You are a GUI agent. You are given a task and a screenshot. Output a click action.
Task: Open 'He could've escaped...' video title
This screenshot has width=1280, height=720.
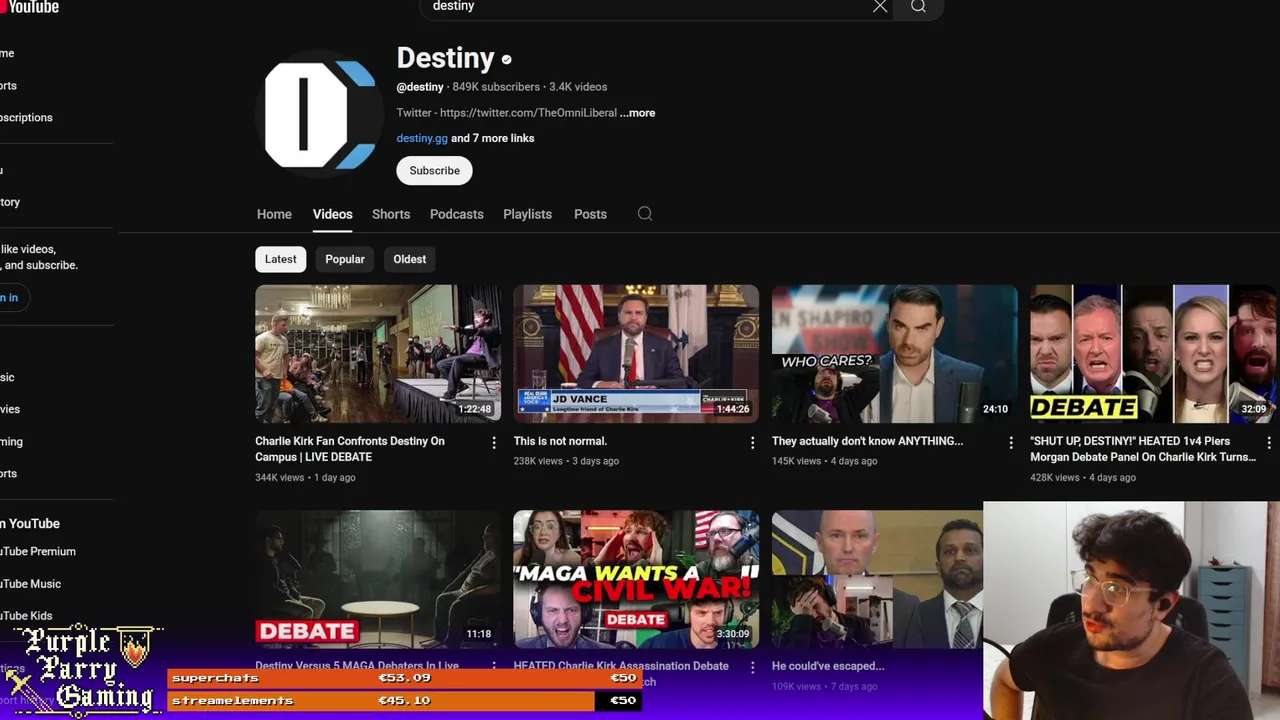click(x=828, y=666)
